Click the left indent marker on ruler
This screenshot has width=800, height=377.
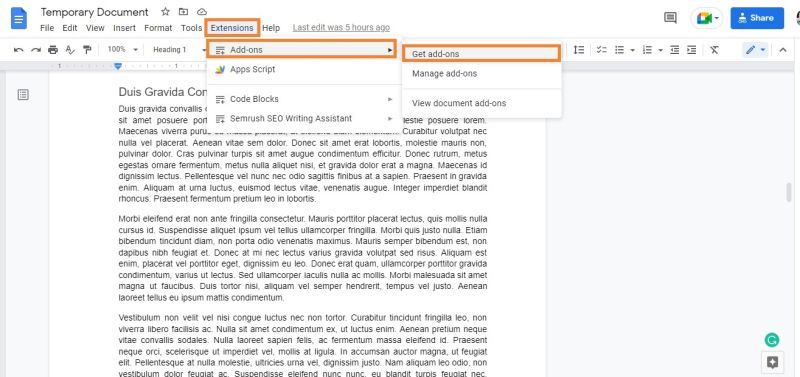point(118,66)
